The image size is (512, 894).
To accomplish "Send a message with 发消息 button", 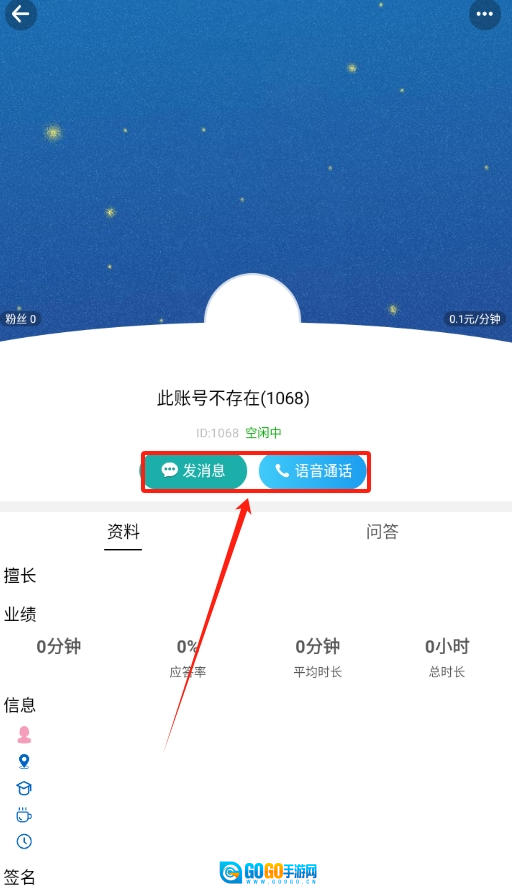I will 194,471.
